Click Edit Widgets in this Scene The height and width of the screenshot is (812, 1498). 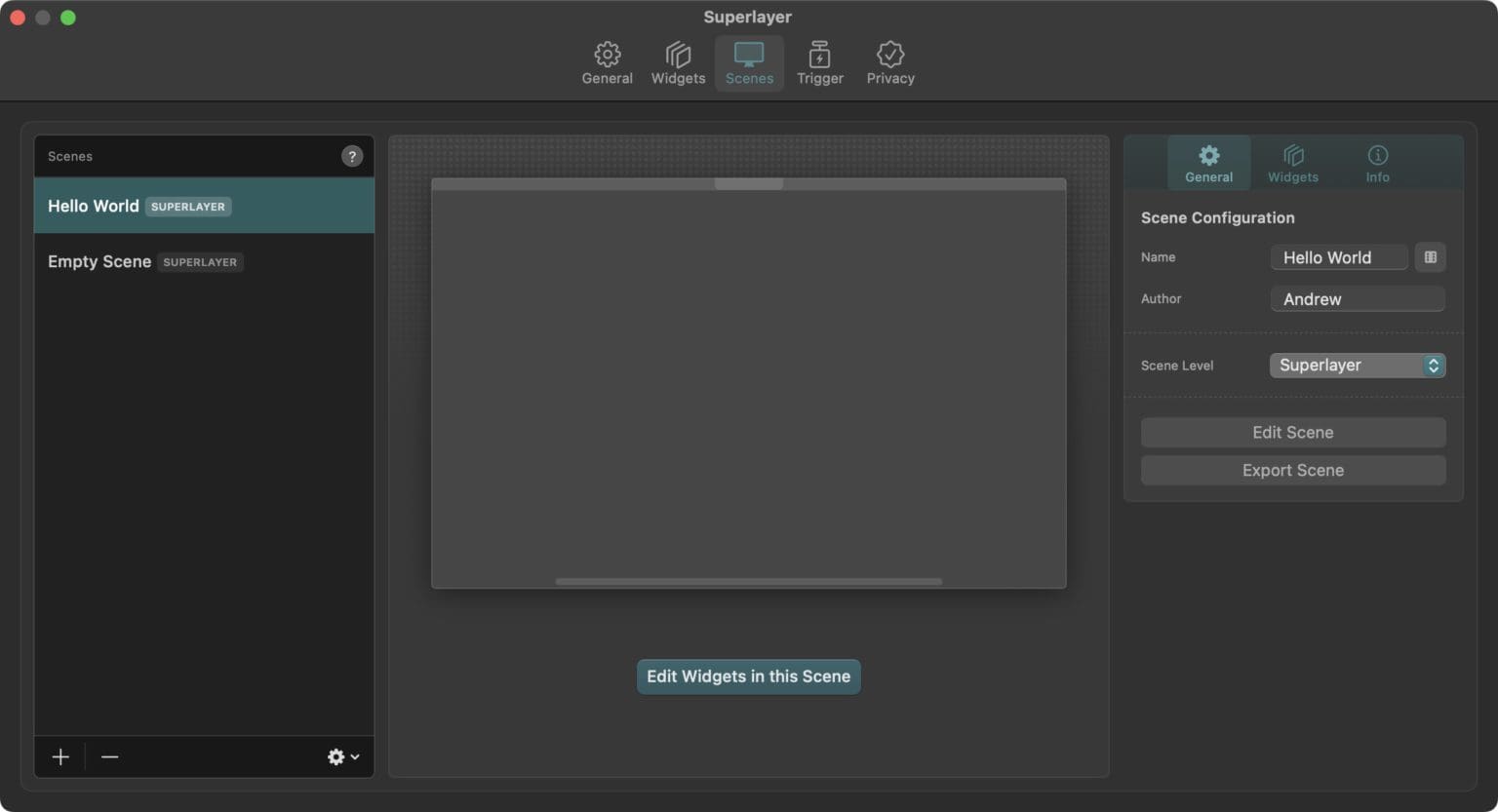[x=748, y=676]
